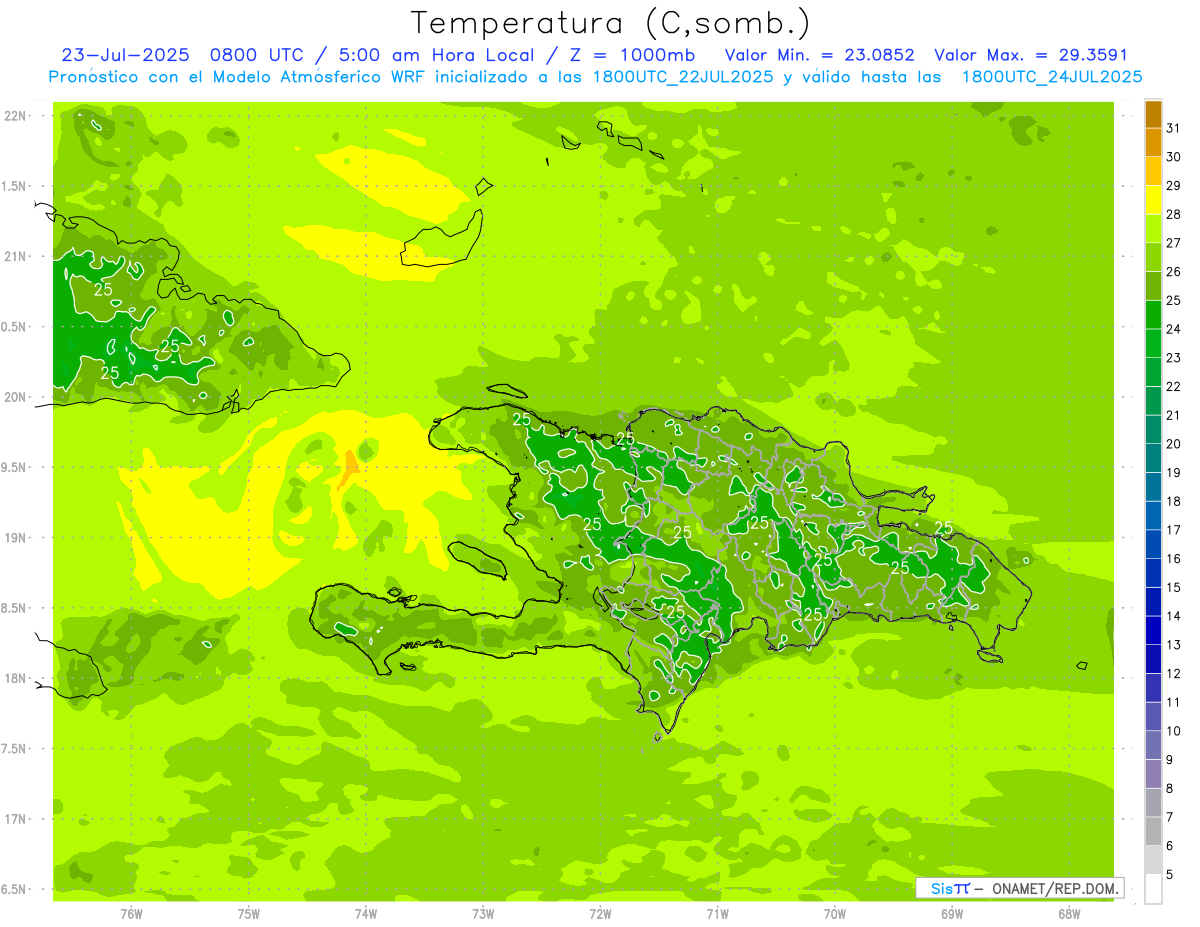
Task: Click the '72W' longitude label
Action: click(x=600, y=913)
